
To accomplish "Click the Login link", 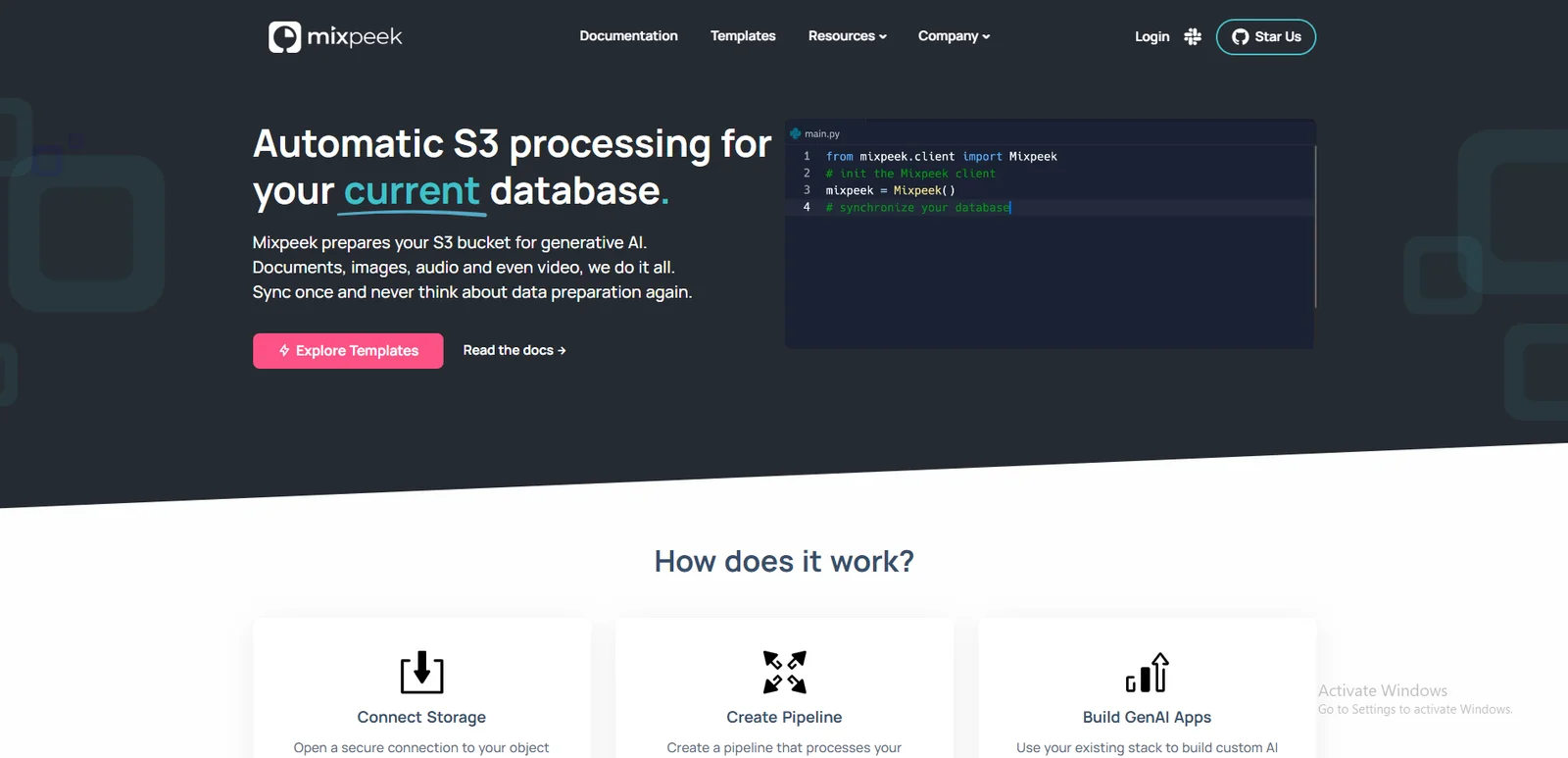I will (x=1151, y=36).
